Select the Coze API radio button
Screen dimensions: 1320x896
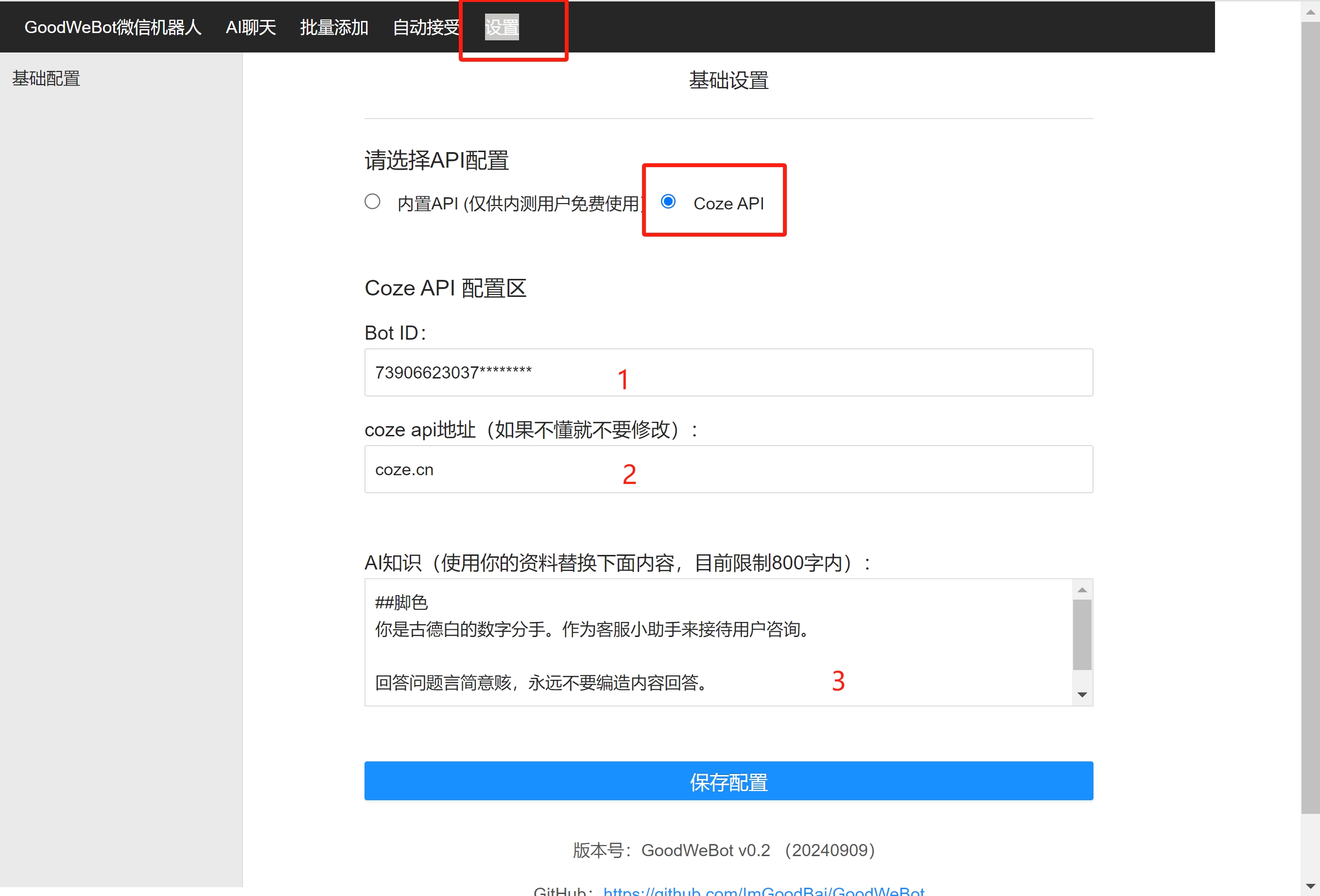[x=668, y=202]
